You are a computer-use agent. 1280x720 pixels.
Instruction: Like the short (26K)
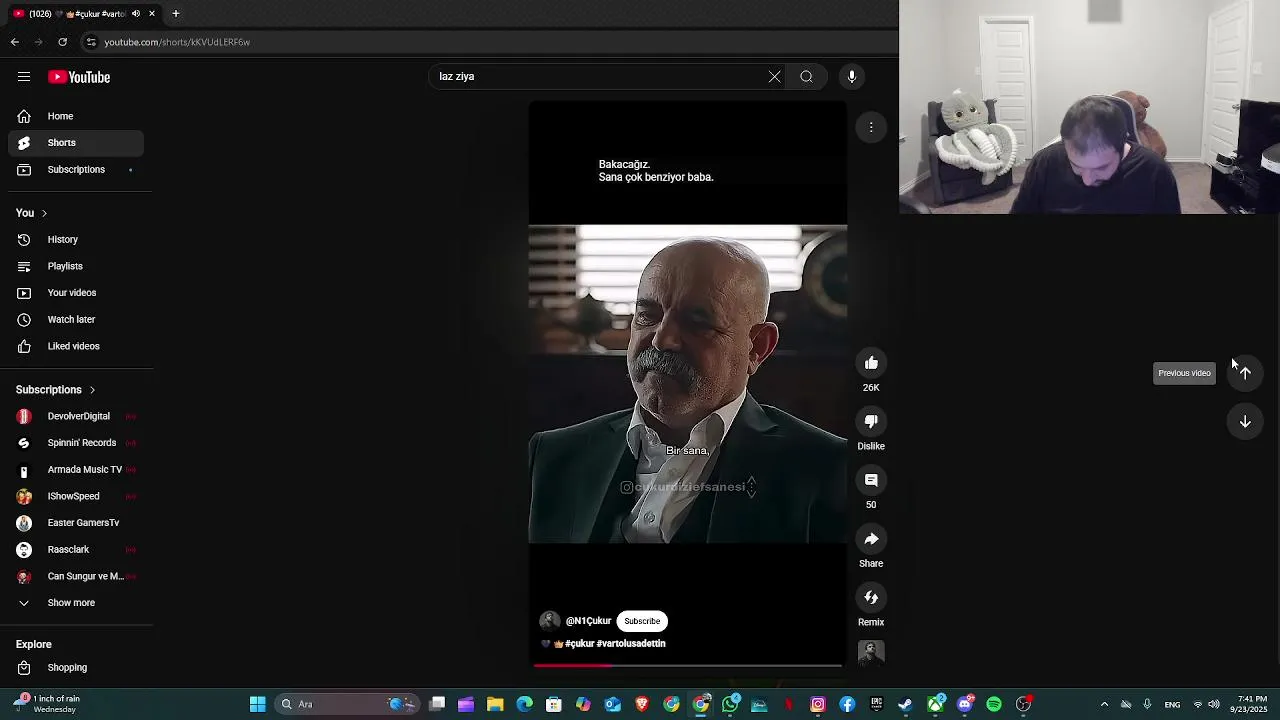coord(871,363)
